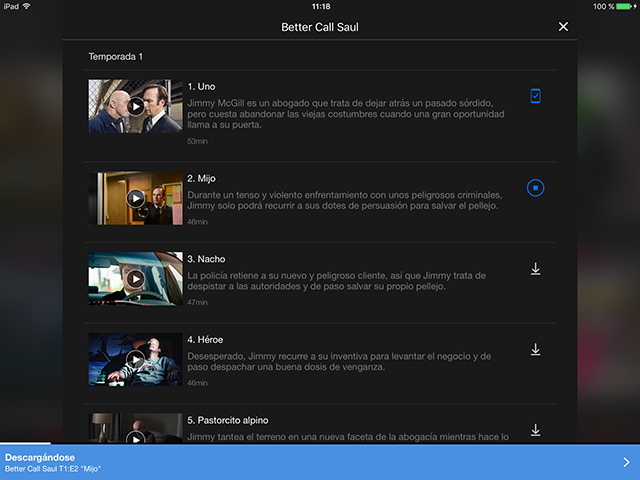Tap the Héroe episode description text
The height and width of the screenshot is (480, 640).
(339, 362)
